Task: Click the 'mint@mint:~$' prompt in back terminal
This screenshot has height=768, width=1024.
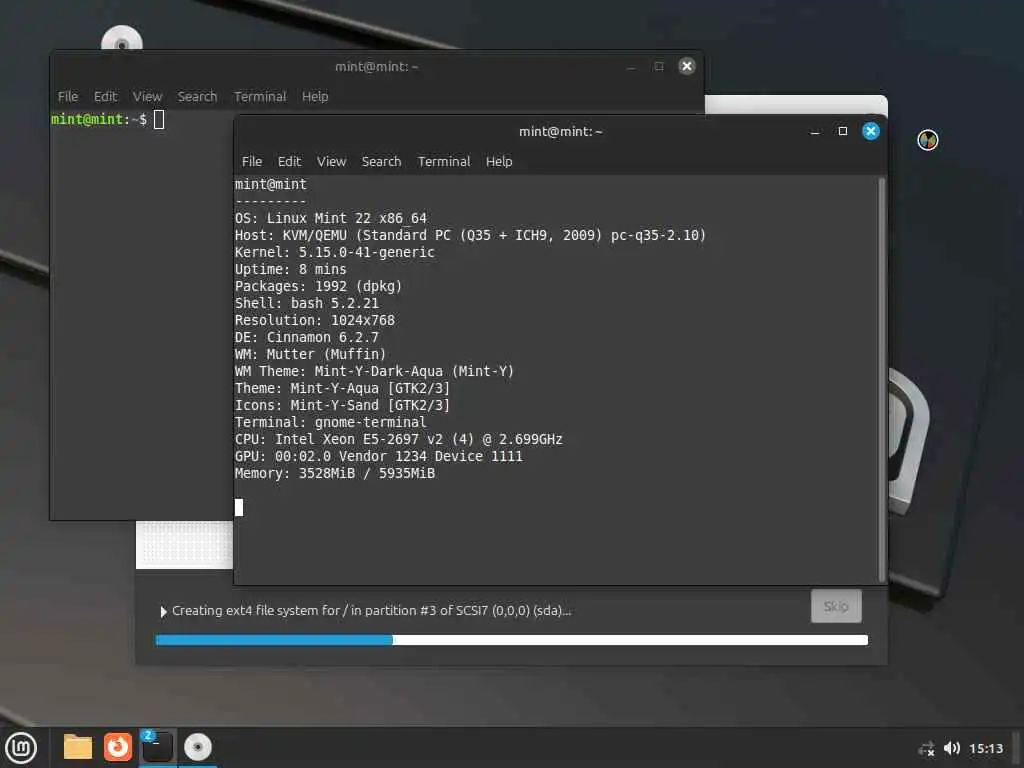Action: point(99,119)
